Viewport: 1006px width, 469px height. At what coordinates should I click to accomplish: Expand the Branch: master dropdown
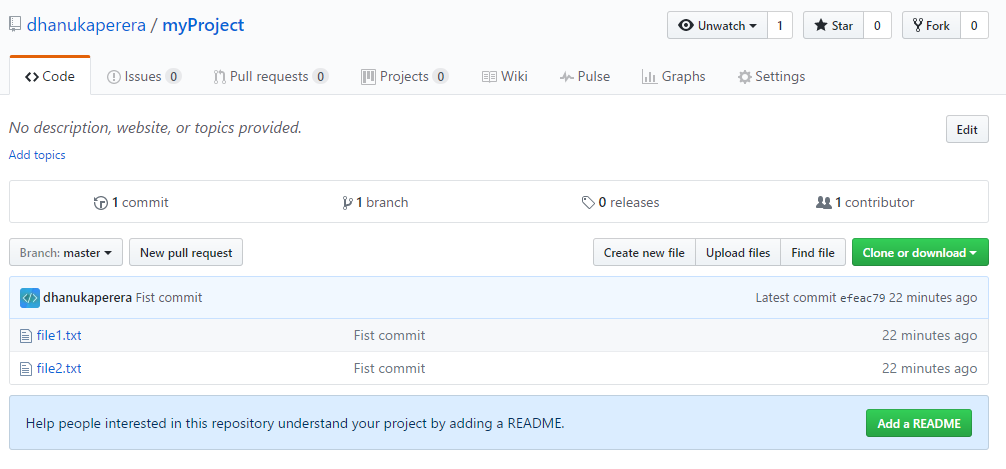coord(66,253)
